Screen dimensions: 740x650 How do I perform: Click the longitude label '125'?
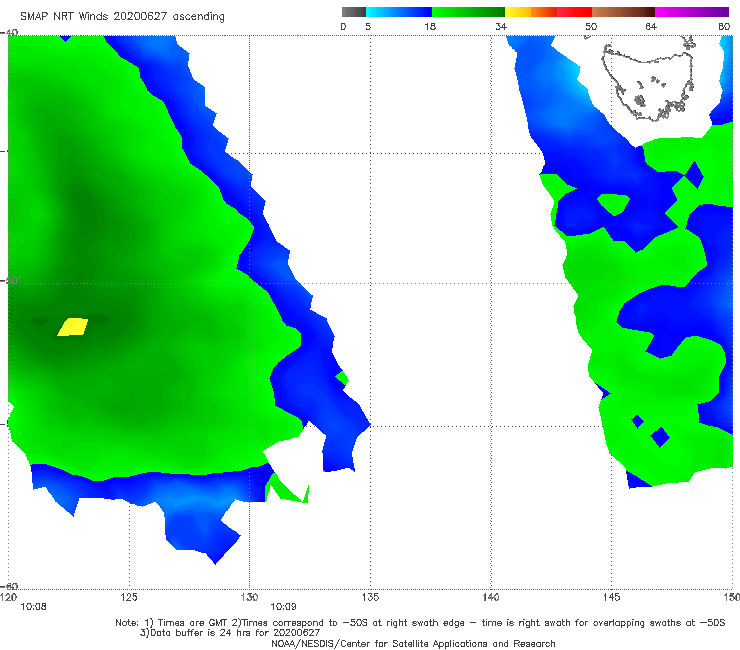(x=129, y=597)
